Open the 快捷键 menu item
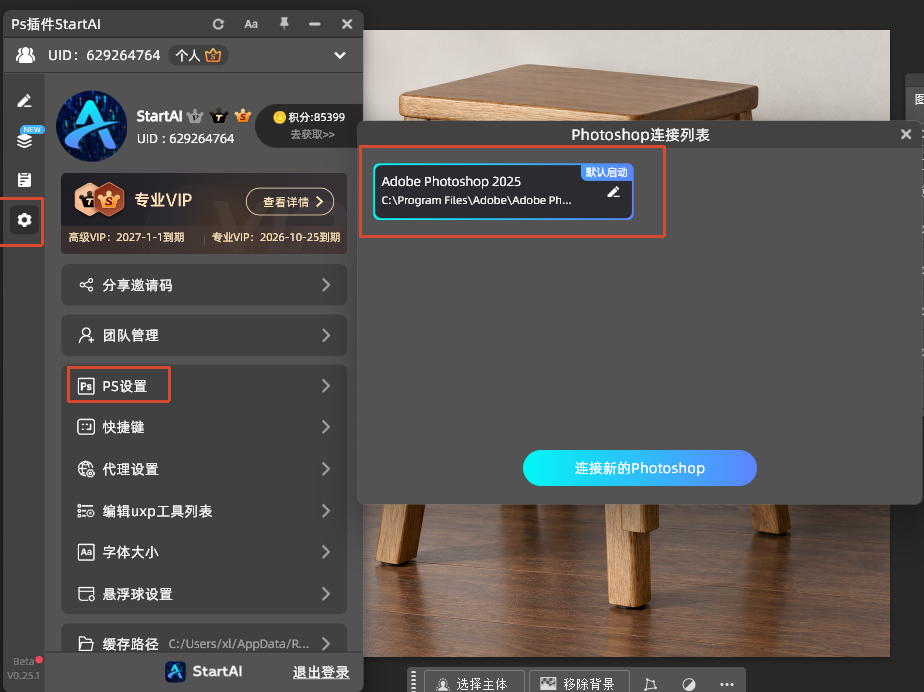 [204, 427]
